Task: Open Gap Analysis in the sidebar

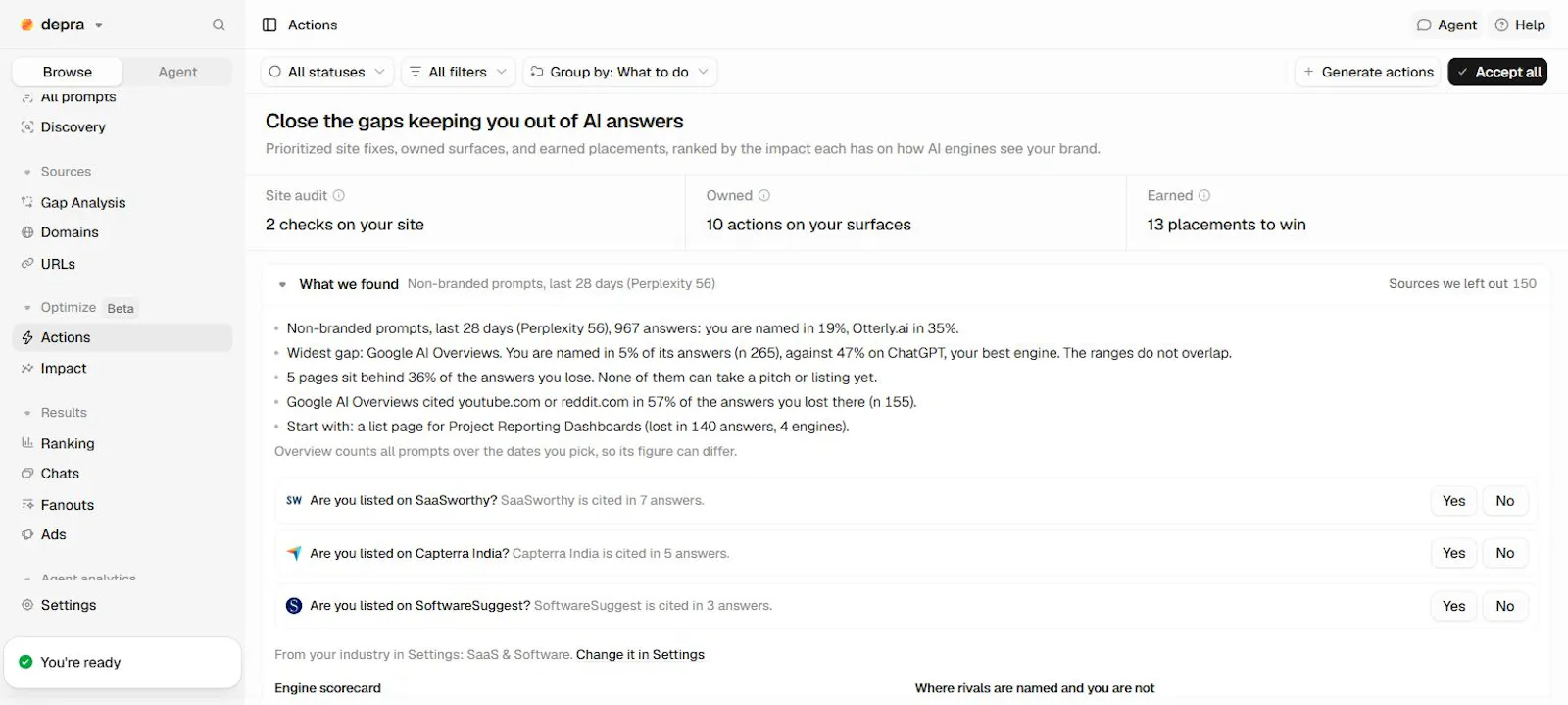Action: click(122, 202)
